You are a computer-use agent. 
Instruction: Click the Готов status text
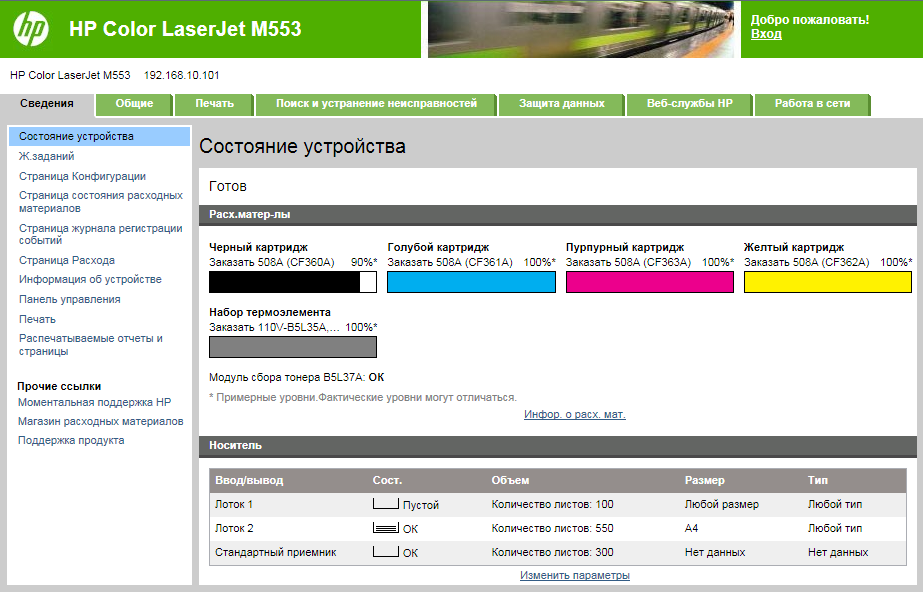(x=228, y=187)
